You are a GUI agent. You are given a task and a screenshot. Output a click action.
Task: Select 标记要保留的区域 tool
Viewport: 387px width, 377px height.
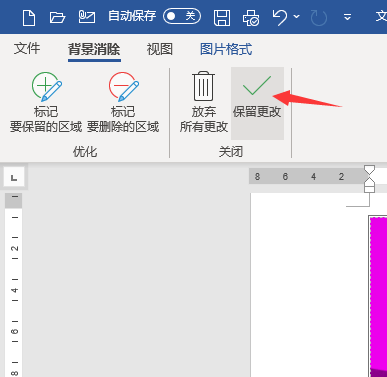[46, 103]
